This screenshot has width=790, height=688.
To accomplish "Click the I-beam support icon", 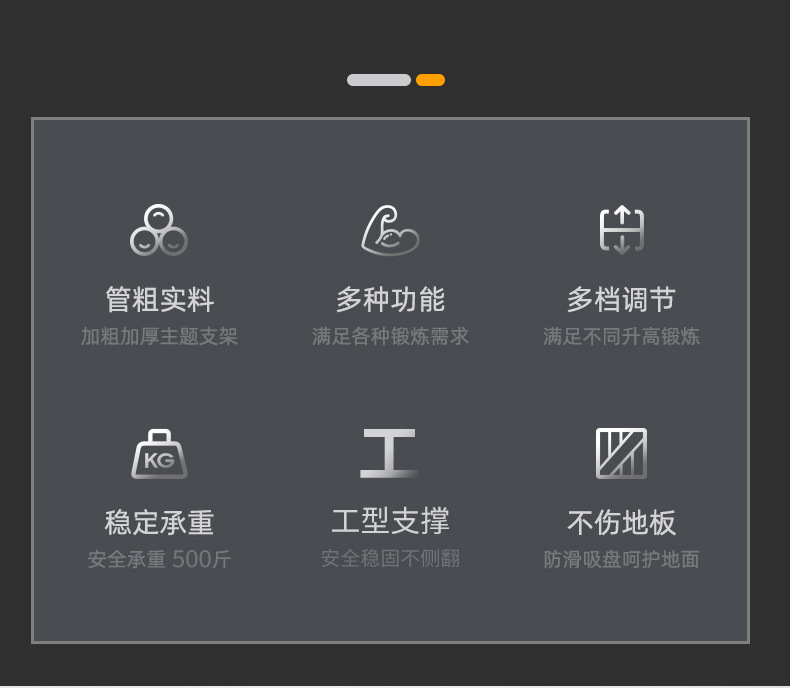I will tap(389, 453).
